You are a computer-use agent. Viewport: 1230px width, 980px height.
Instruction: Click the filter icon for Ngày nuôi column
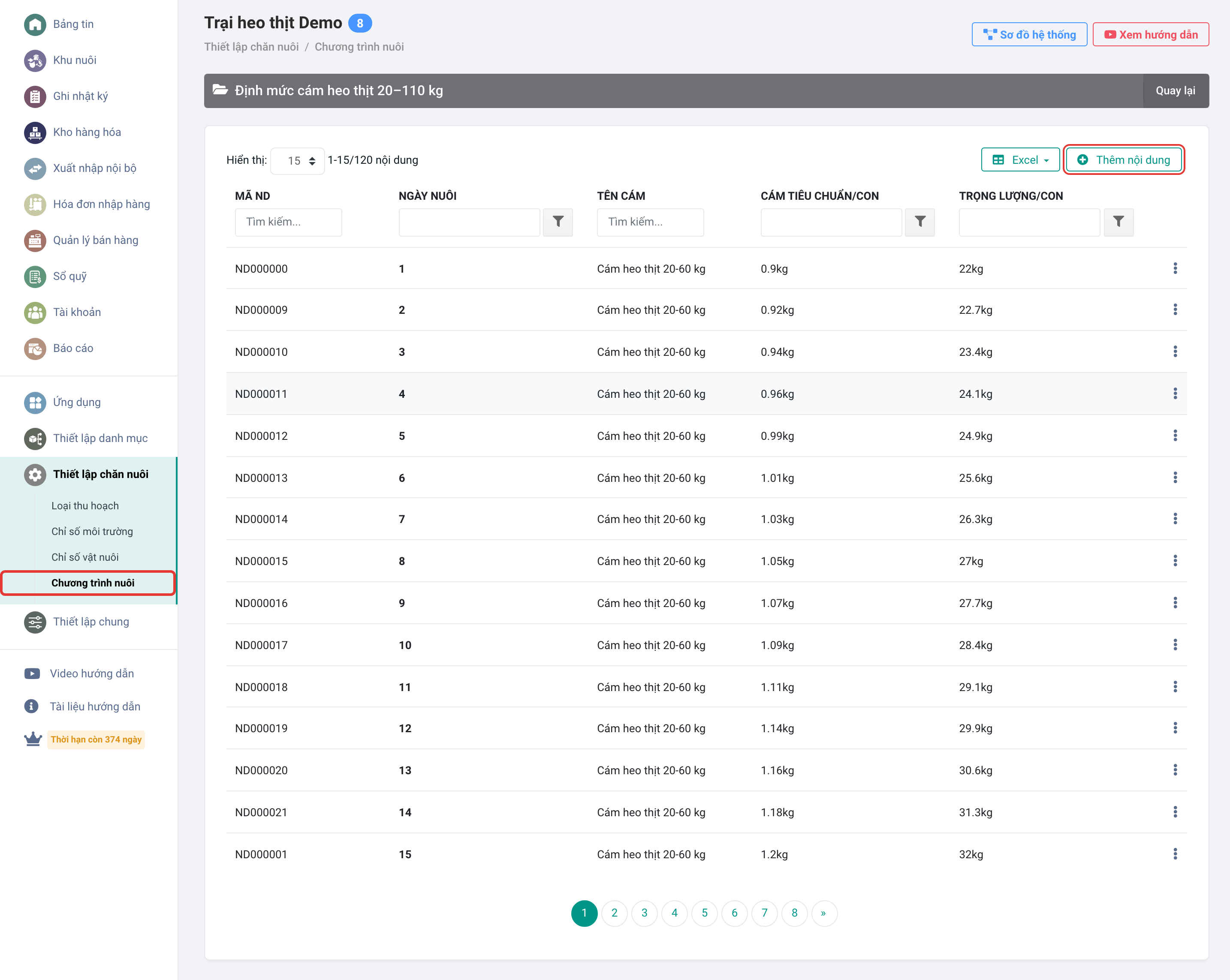[x=558, y=222]
